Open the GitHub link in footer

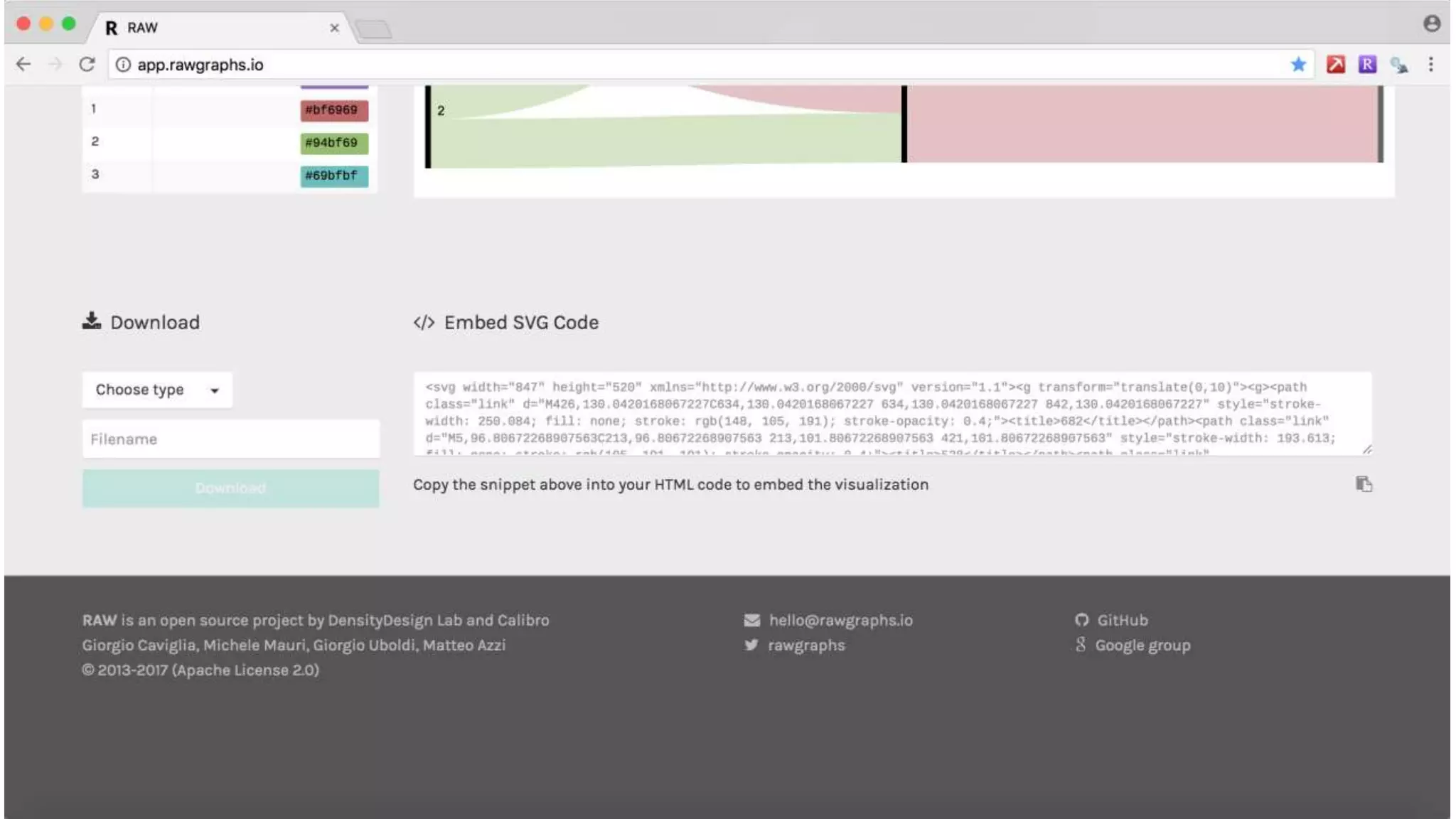coord(1122,620)
